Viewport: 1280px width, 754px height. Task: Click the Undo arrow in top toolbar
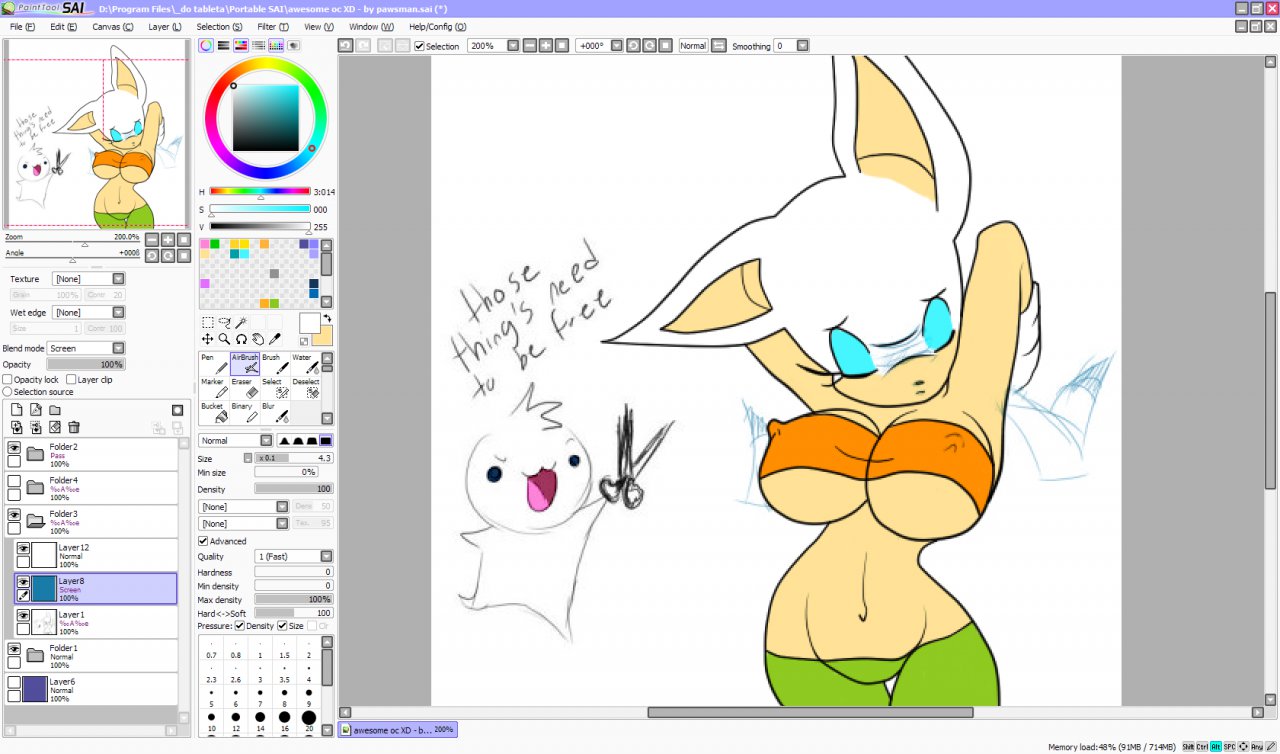click(x=345, y=46)
